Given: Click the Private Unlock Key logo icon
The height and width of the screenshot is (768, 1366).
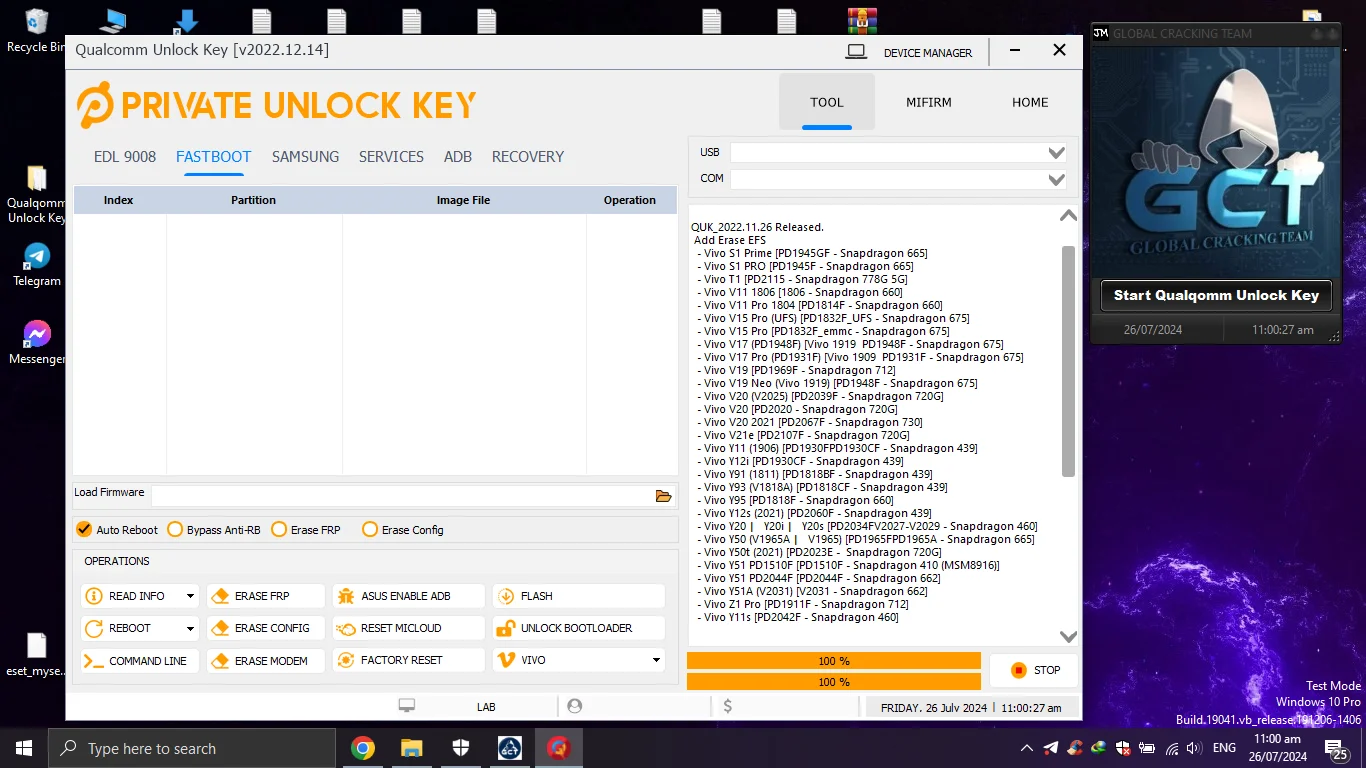Looking at the screenshot, I should [x=95, y=105].
